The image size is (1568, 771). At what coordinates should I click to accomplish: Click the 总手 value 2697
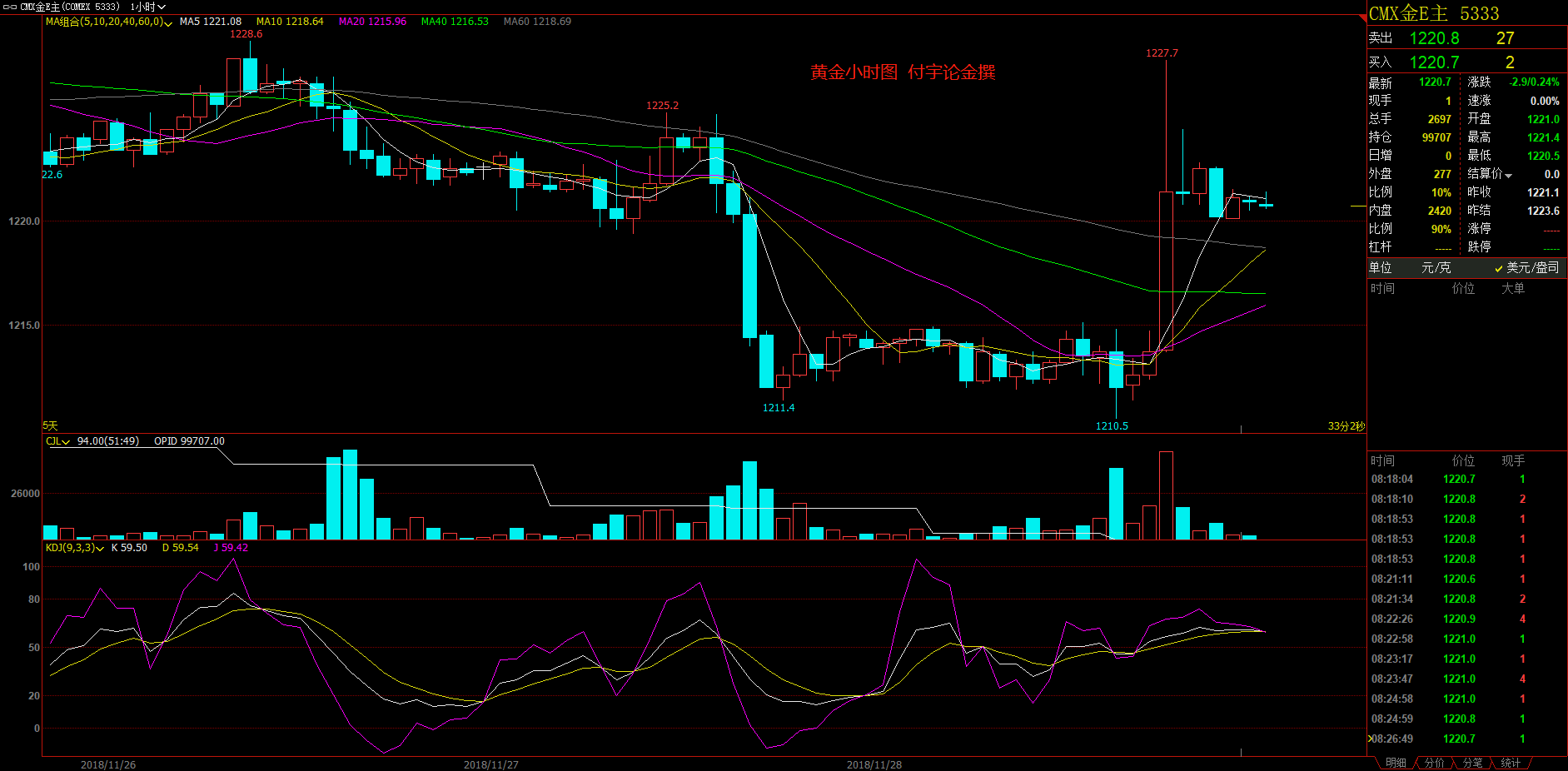pos(1439,119)
